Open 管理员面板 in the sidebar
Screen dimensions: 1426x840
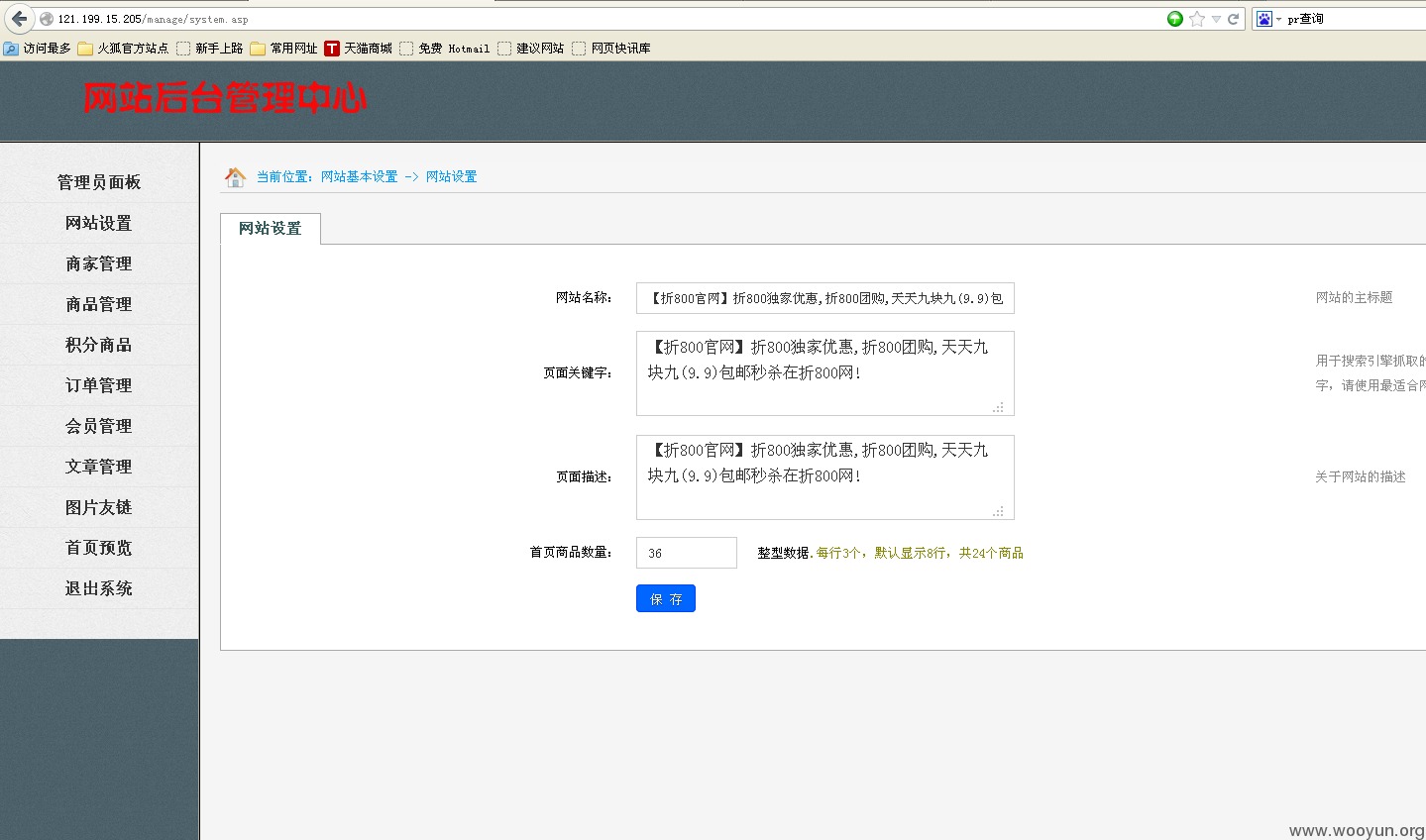(99, 182)
